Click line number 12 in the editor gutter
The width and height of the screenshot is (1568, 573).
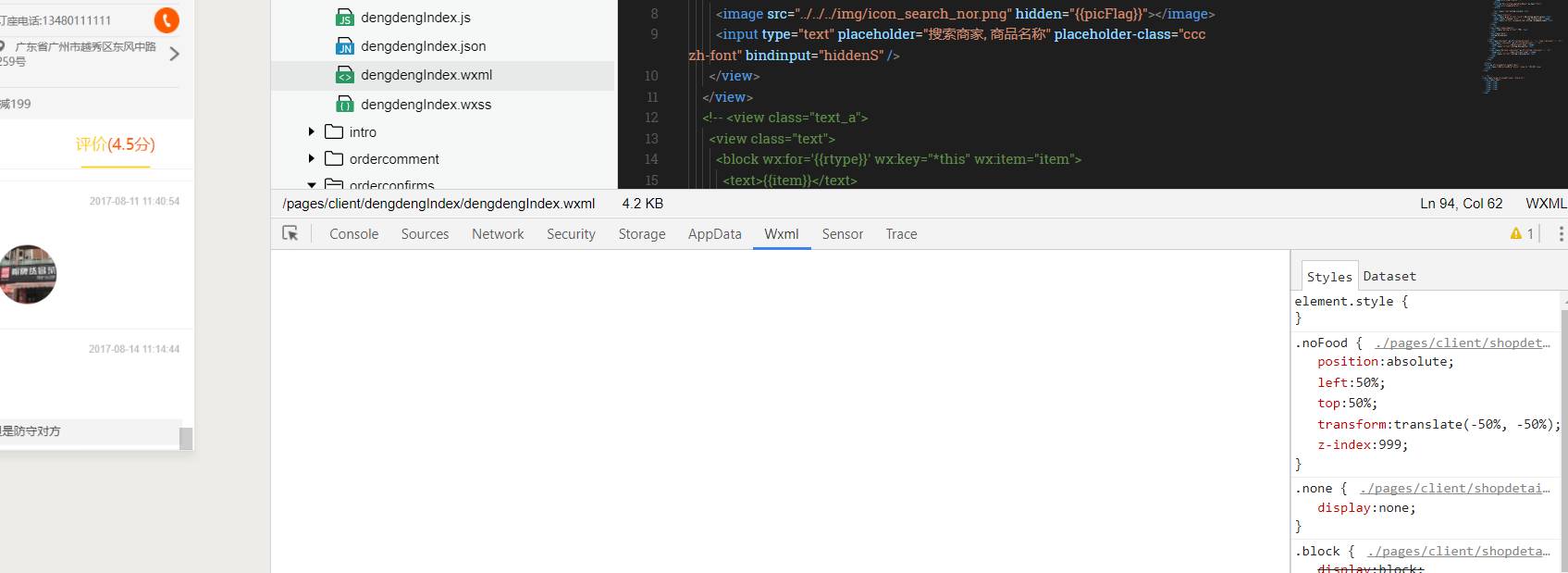[x=651, y=118]
